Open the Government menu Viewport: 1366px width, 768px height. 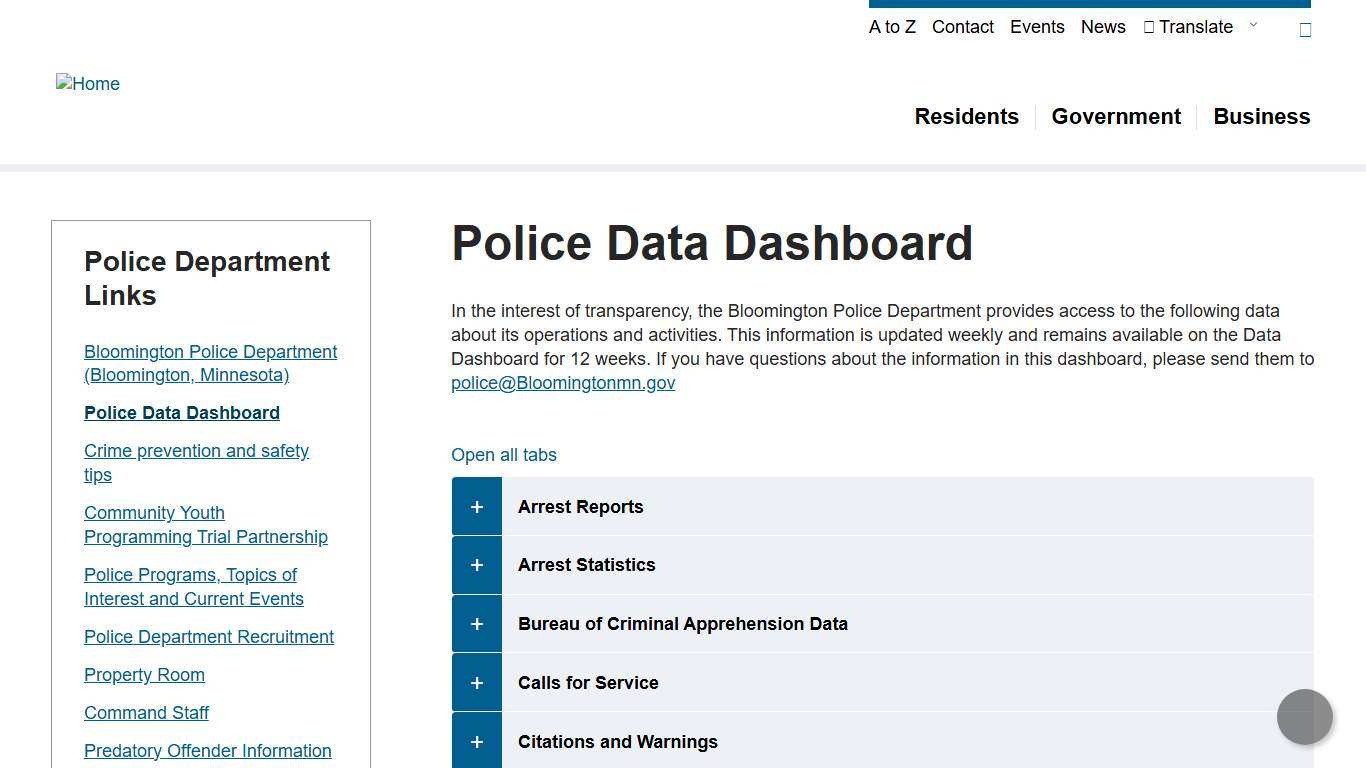1116,117
